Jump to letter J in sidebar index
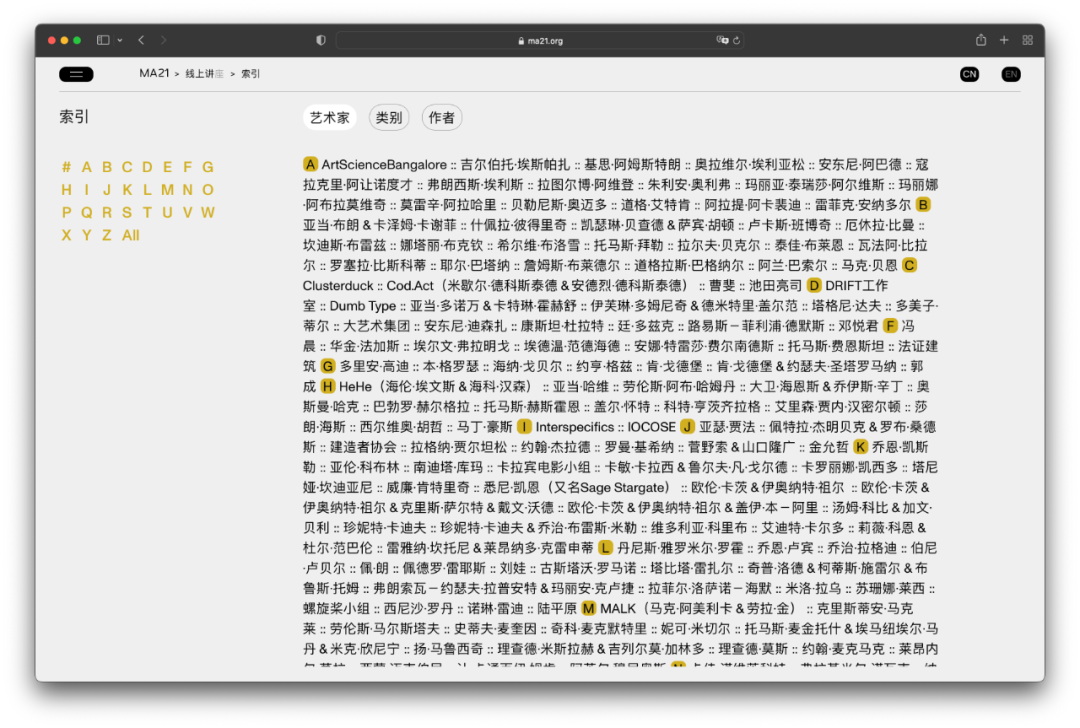 [x=107, y=189]
